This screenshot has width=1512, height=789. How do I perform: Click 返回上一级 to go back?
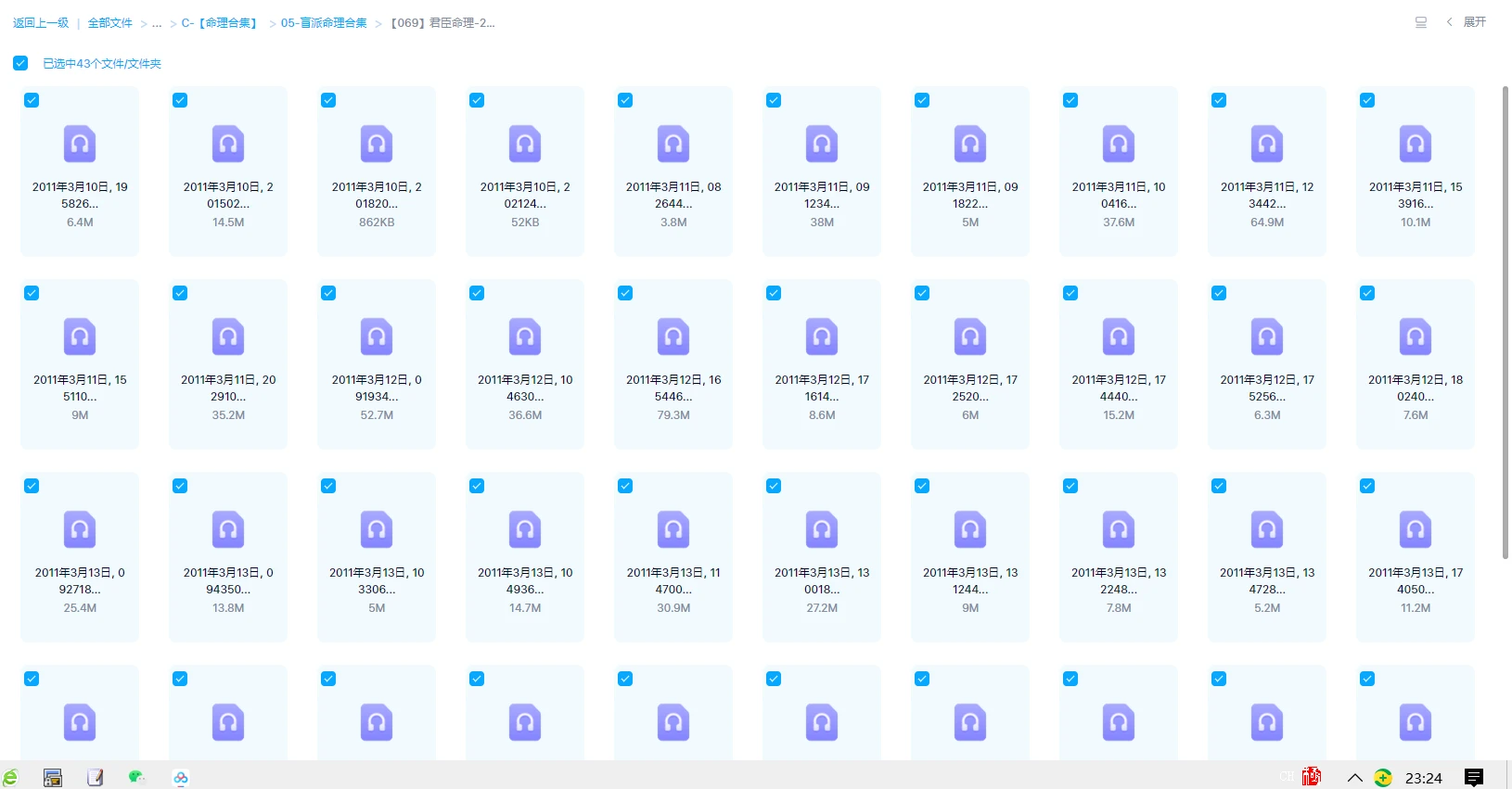point(41,23)
